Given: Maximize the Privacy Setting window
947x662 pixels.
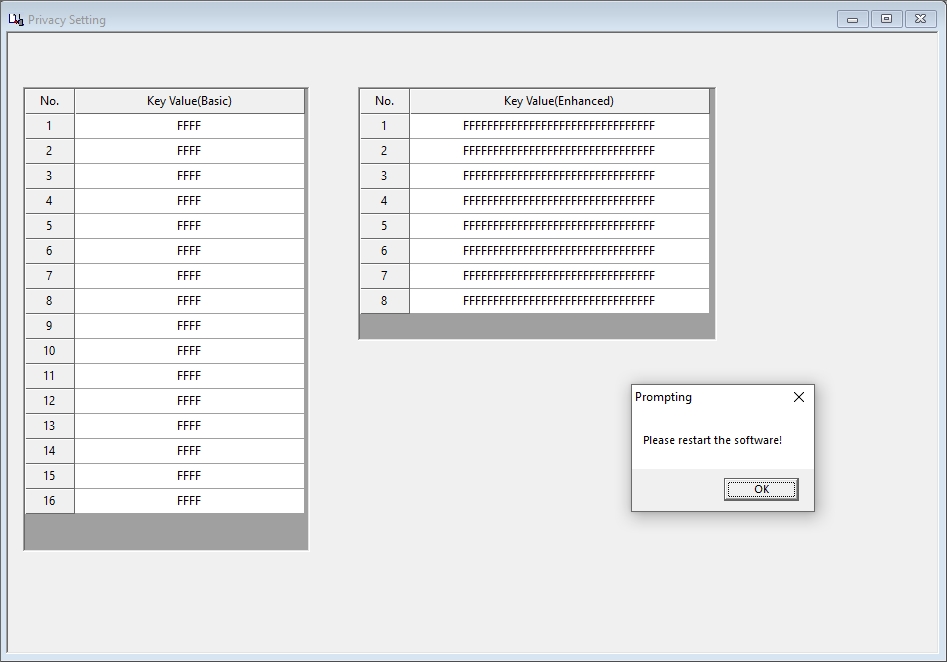Looking at the screenshot, I should point(885,18).
